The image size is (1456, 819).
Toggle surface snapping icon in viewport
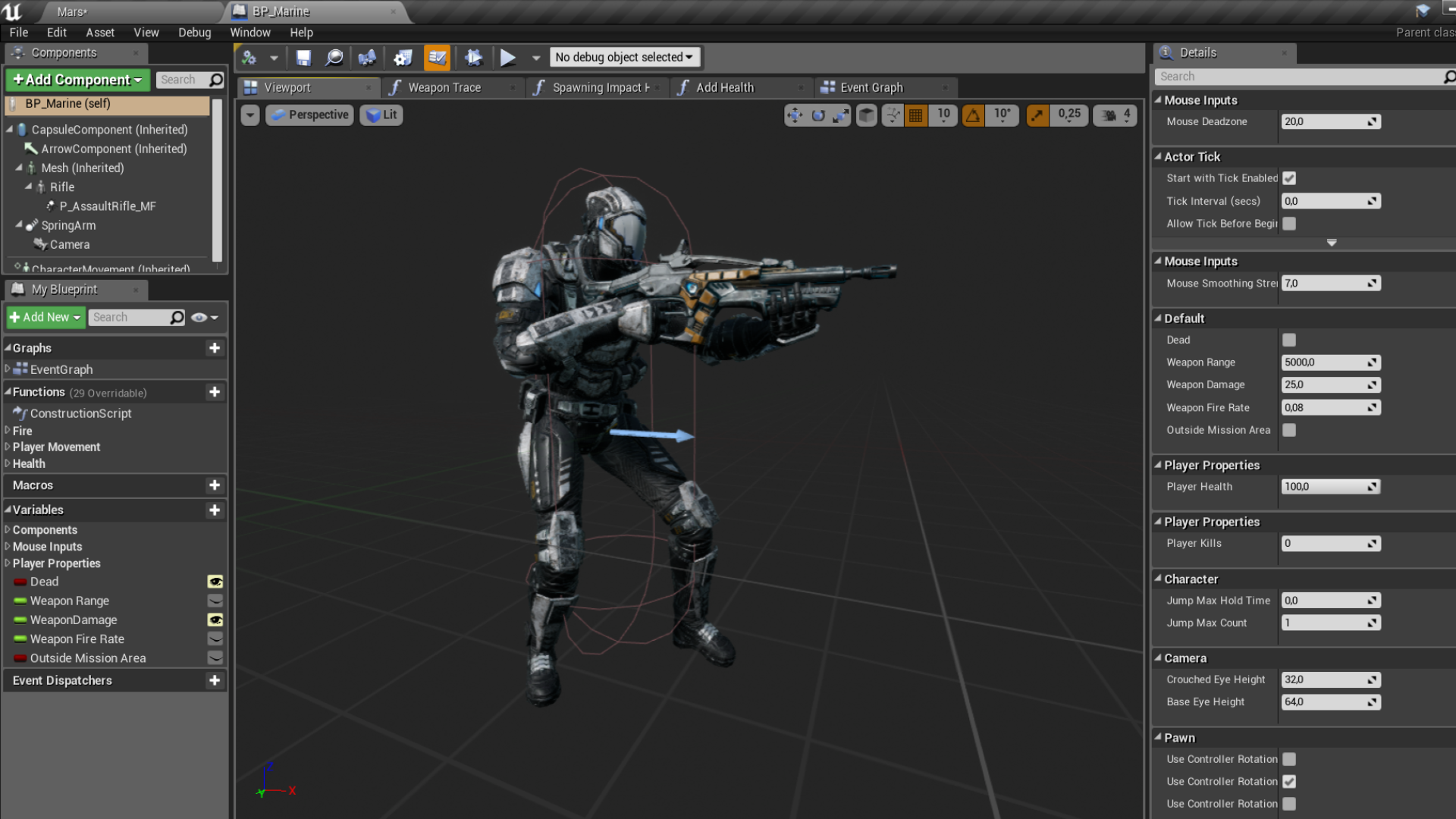click(893, 115)
